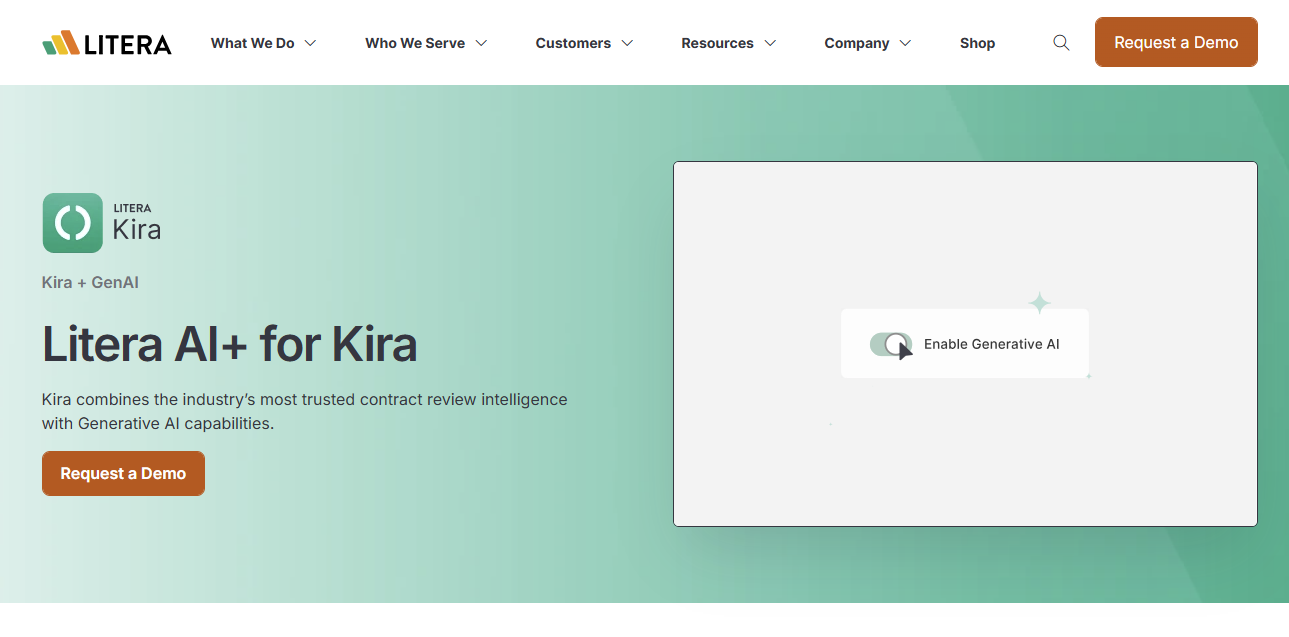Open the Who We Serve menu
This screenshot has height=637, width=1289.
(x=415, y=43)
